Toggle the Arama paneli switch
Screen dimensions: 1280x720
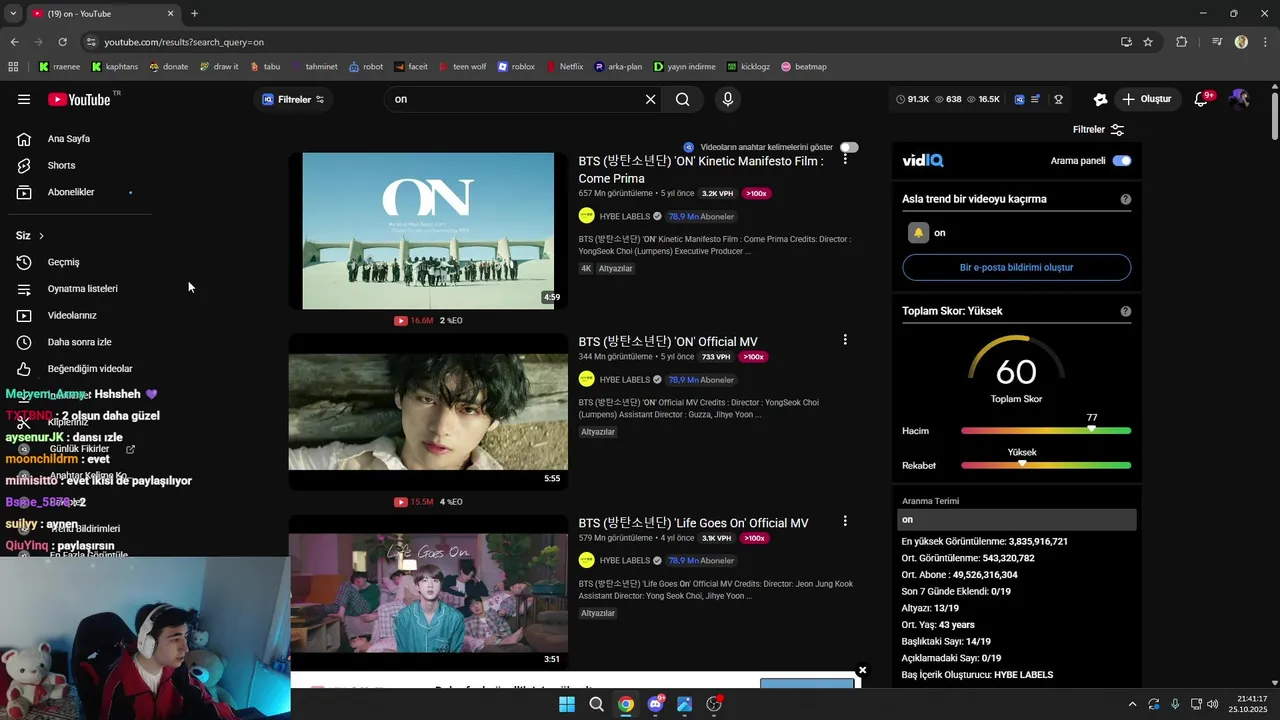1122,161
